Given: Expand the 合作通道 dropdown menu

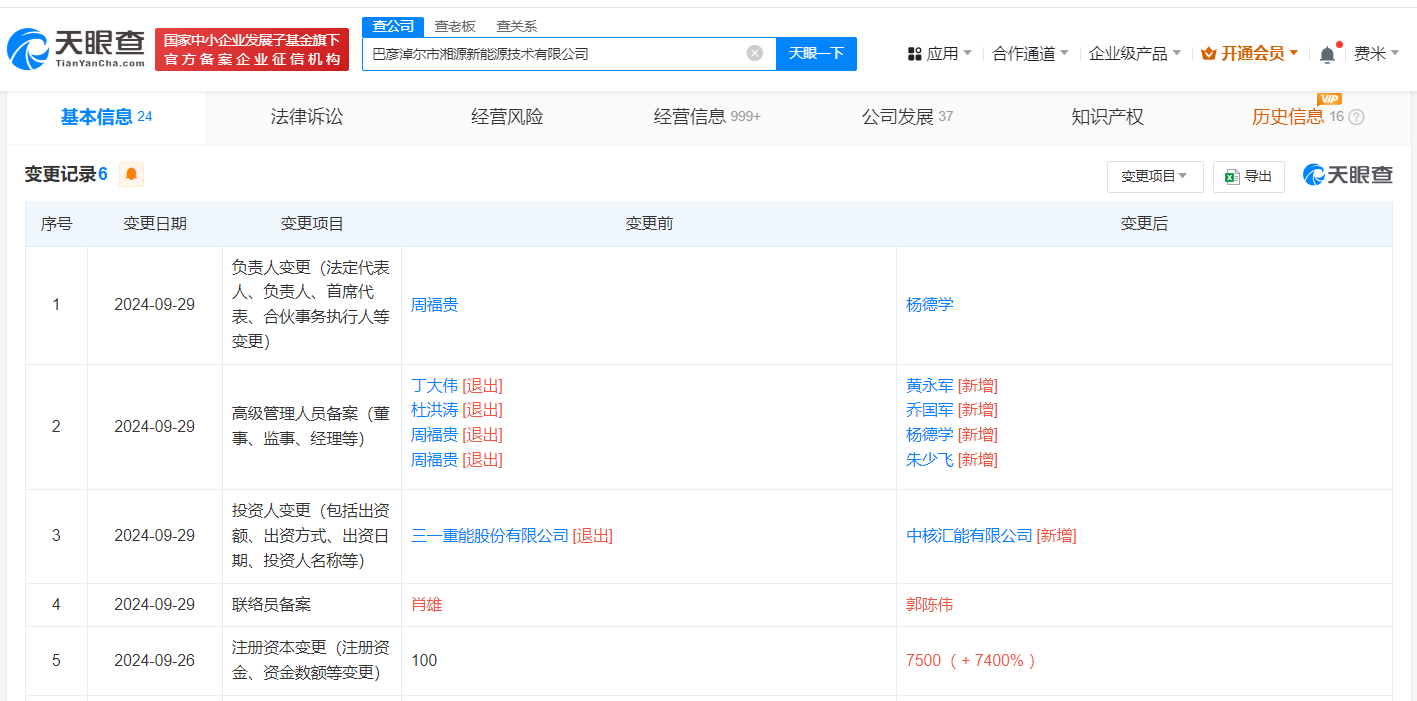Looking at the screenshot, I should pyautogui.click(x=1030, y=54).
